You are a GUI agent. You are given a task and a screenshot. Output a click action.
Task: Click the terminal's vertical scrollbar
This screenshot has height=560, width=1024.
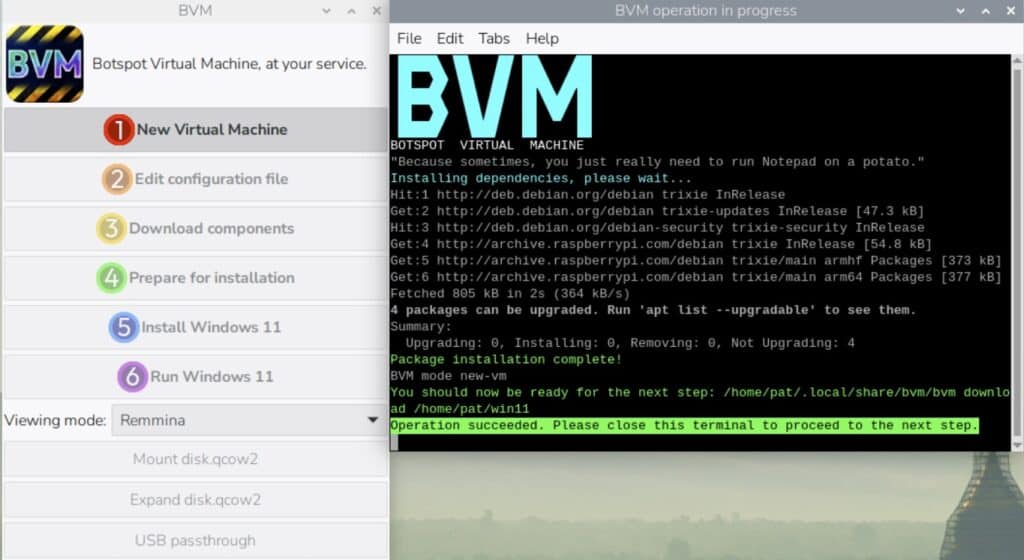1017,250
